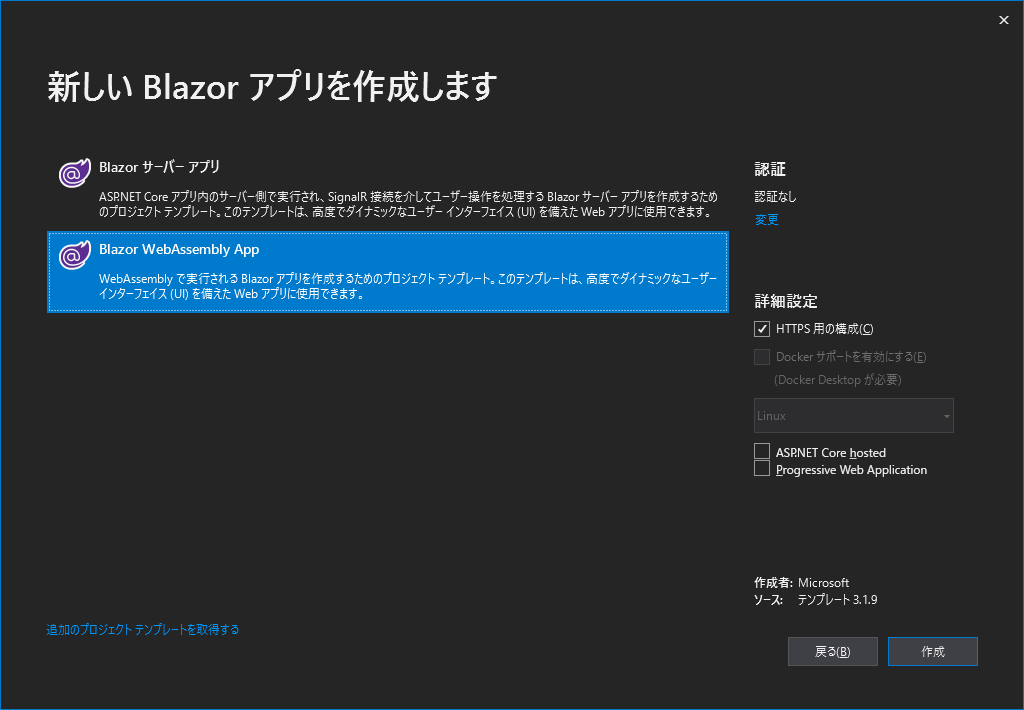Toggle the Docker サポートを有効にする checkbox
The image size is (1024, 710).
[761, 357]
